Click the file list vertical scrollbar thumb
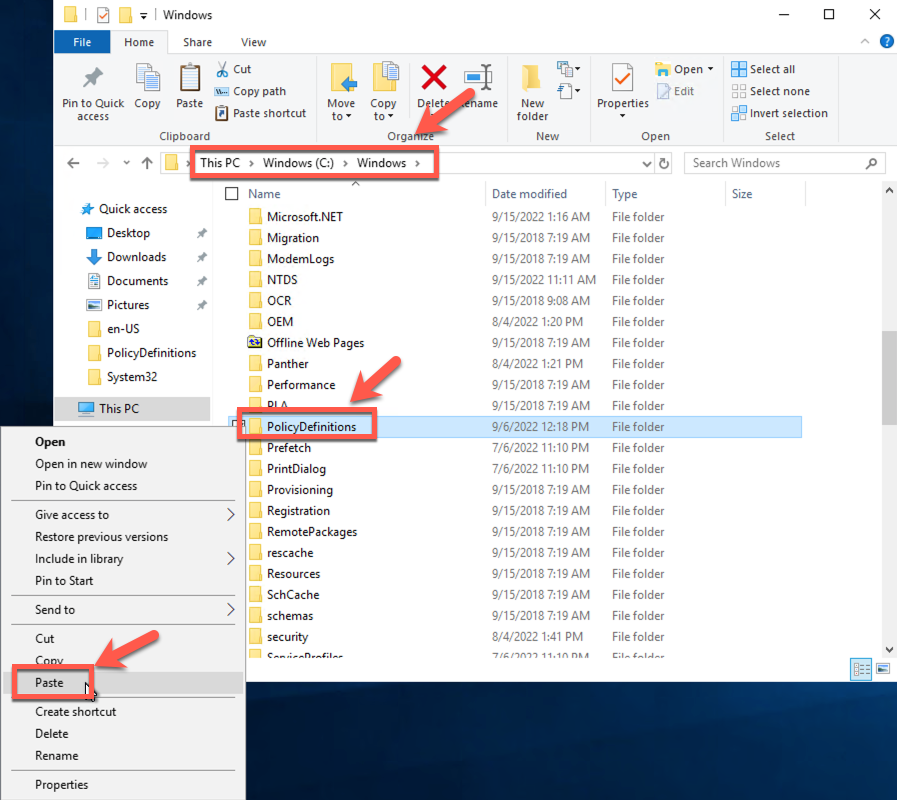Screen dimensions: 897x800 pos(889,378)
